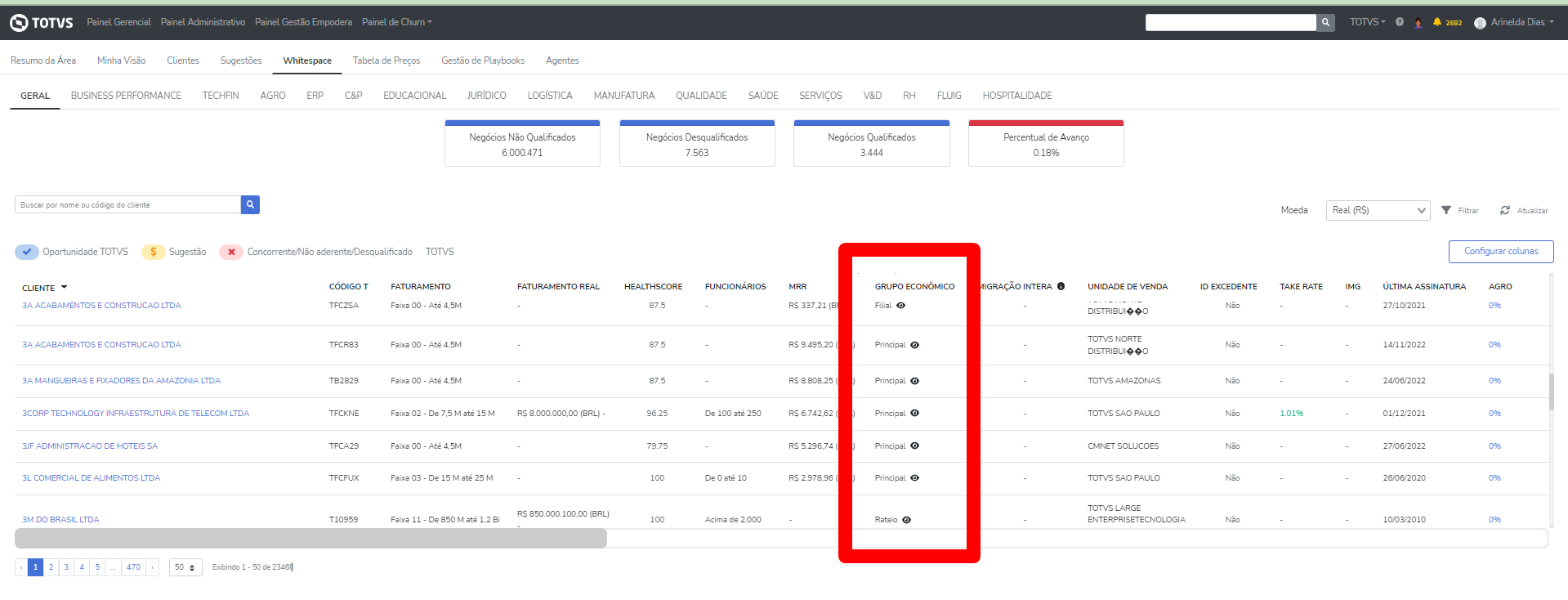The height and width of the screenshot is (600, 1568).
Task: Click the Negócios Desqualificados 7.563 card
Action: pos(697,144)
